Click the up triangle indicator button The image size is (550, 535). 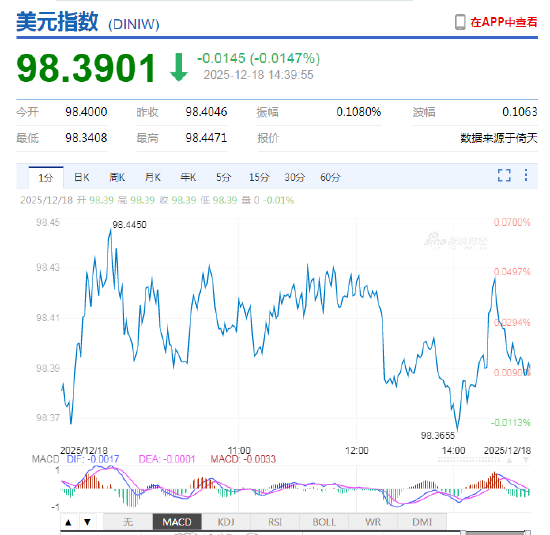[x=69, y=522]
